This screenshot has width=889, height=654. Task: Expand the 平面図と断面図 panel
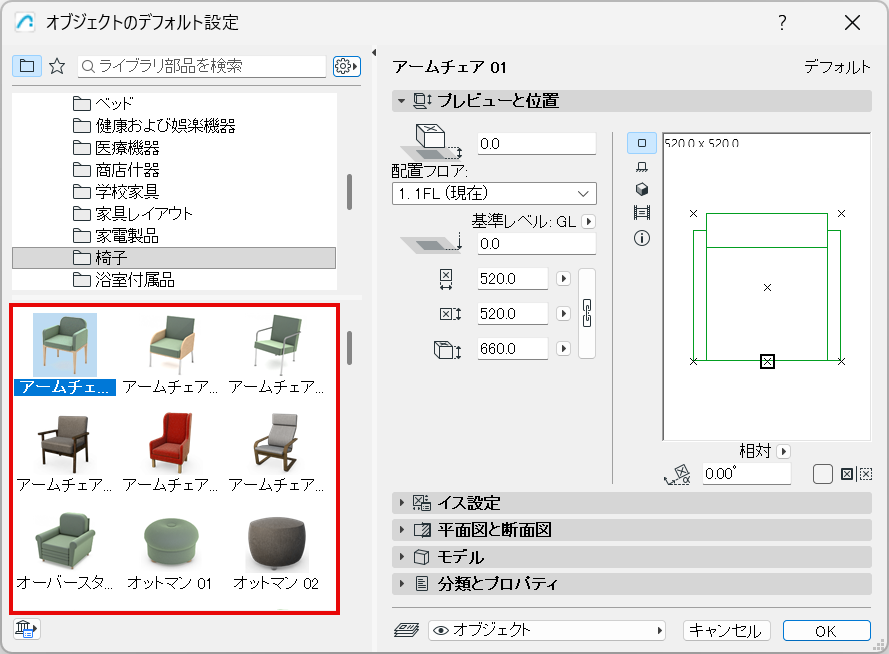[401, 530]
